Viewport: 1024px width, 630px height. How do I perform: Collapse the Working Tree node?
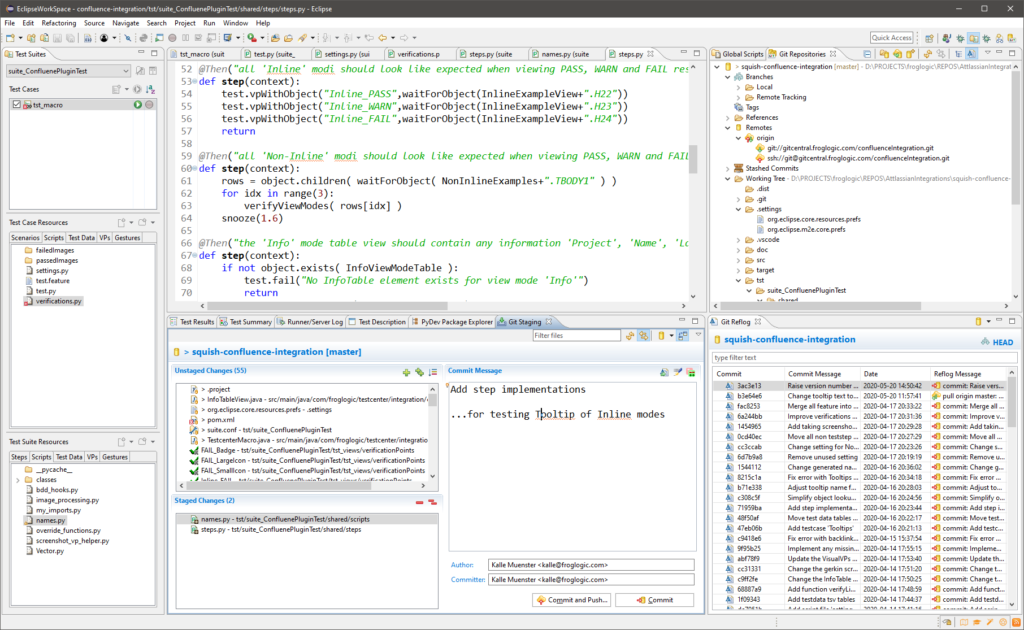(726, 179)
